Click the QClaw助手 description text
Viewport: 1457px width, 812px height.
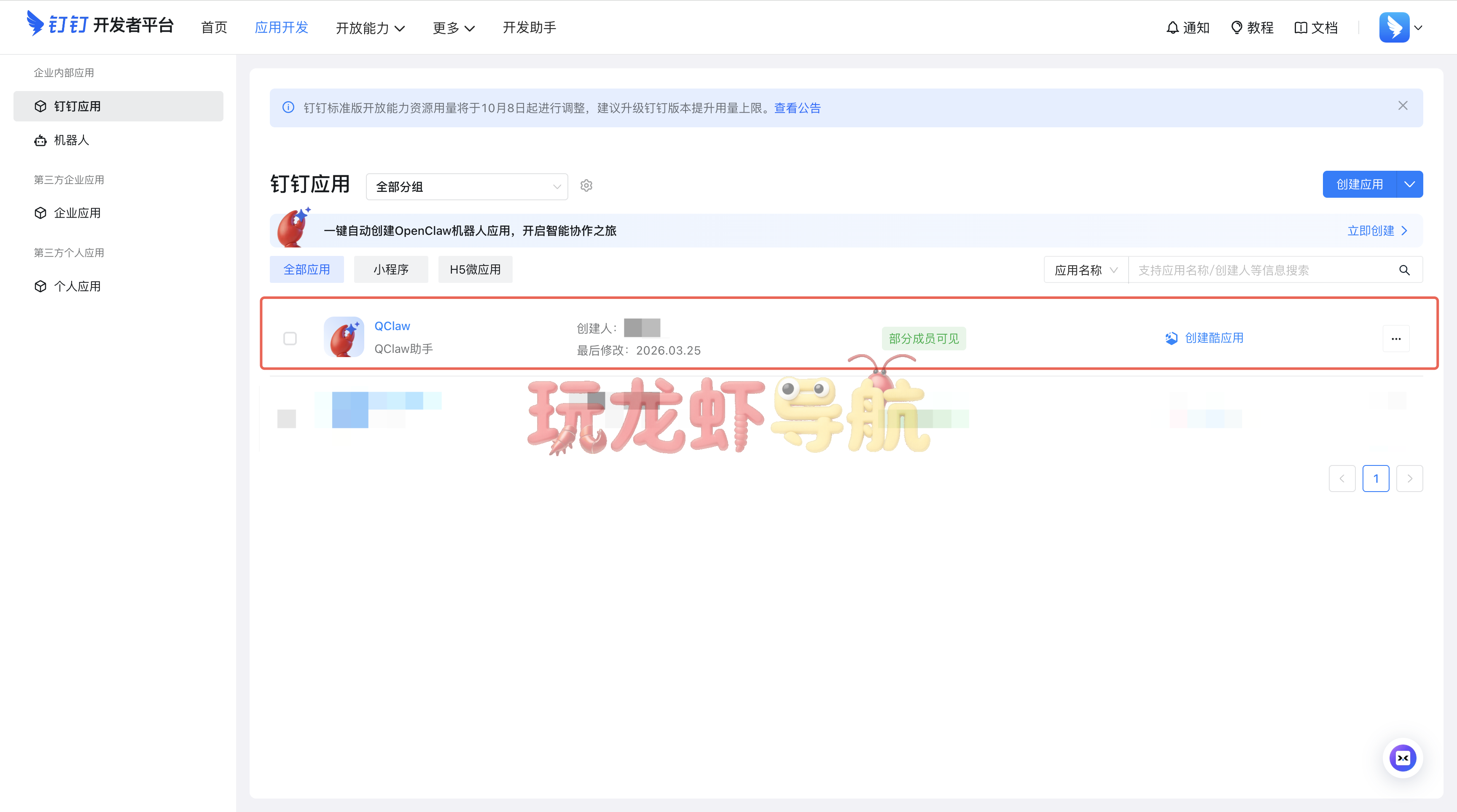403,349
